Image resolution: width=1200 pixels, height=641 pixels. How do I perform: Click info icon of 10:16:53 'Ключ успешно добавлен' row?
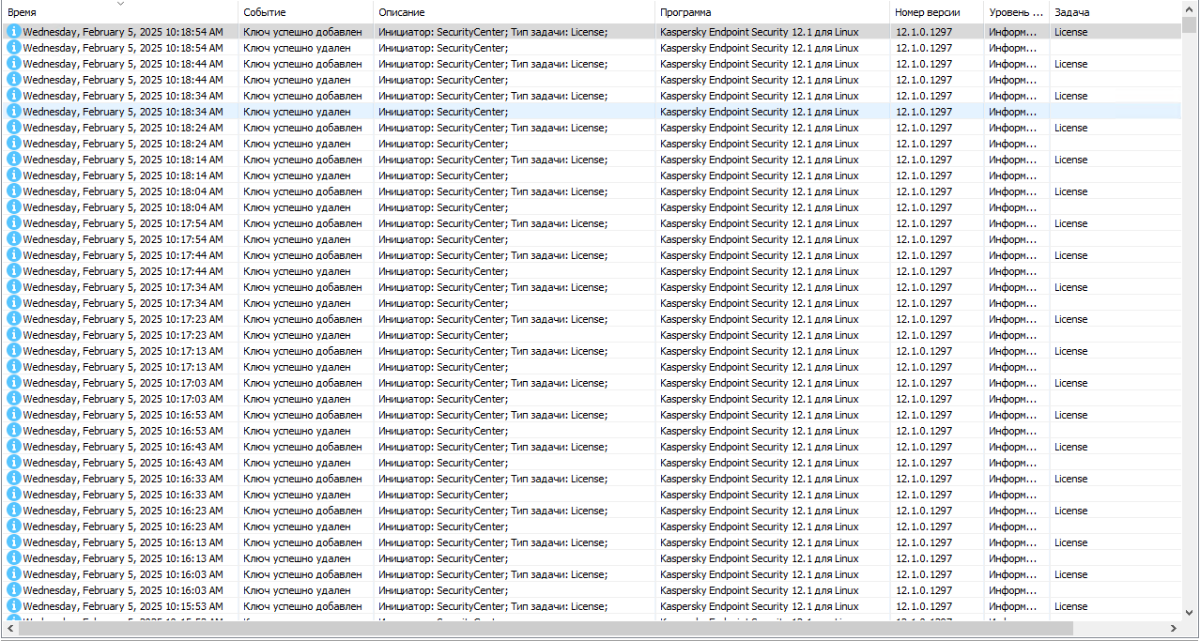point(14,415)
